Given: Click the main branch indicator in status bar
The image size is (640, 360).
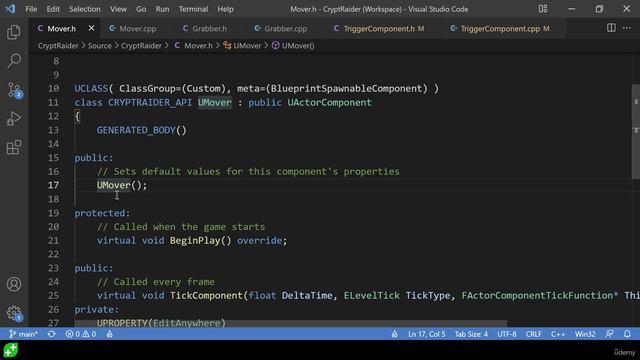Looking at the screenshot, I should tap(23, 334).
